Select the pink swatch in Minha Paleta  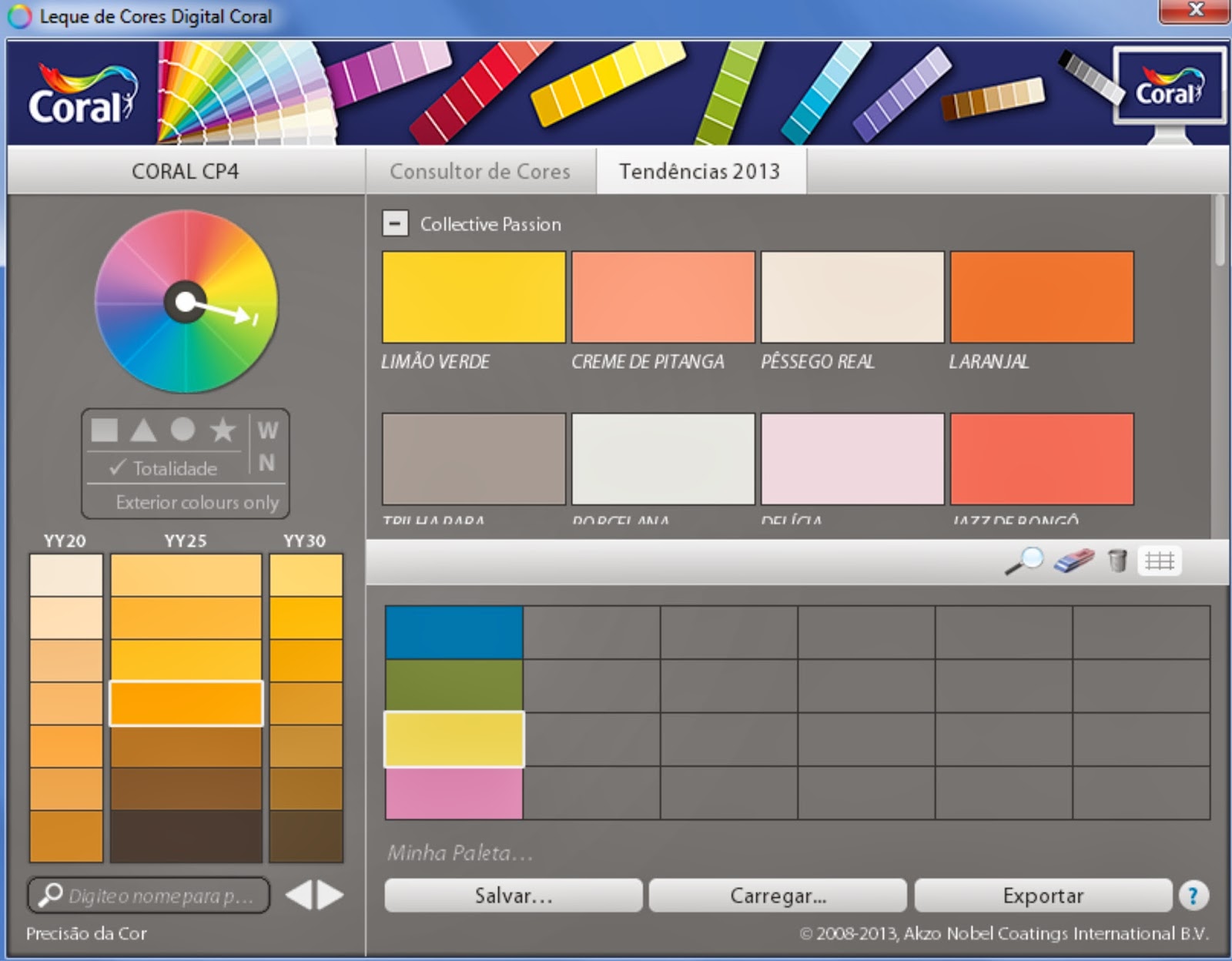(454, 793)
